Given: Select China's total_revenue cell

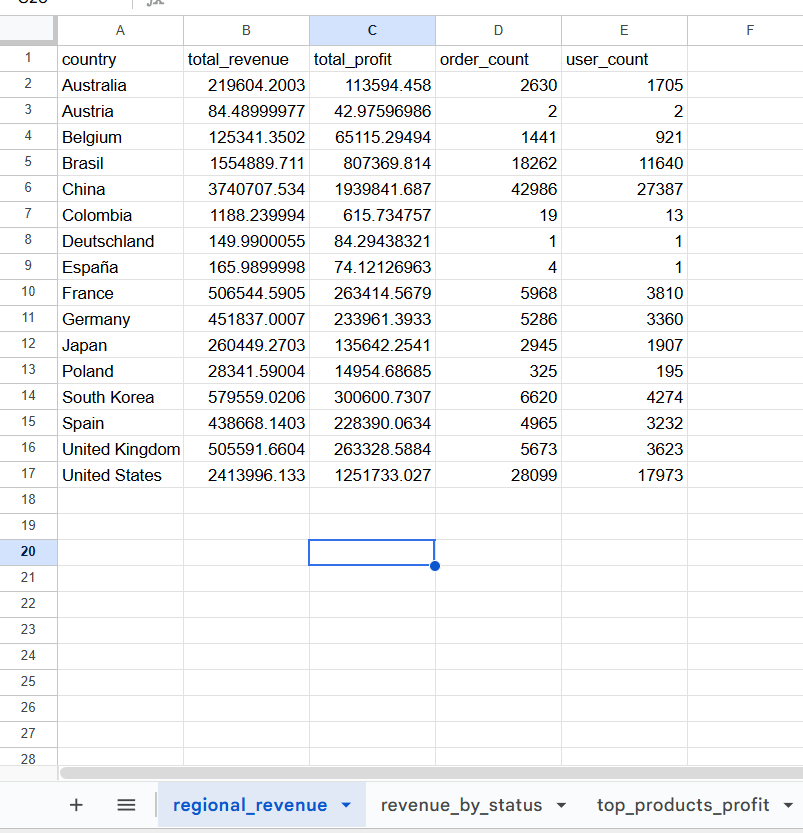Looking at the screenshot, I should point(246,189).
